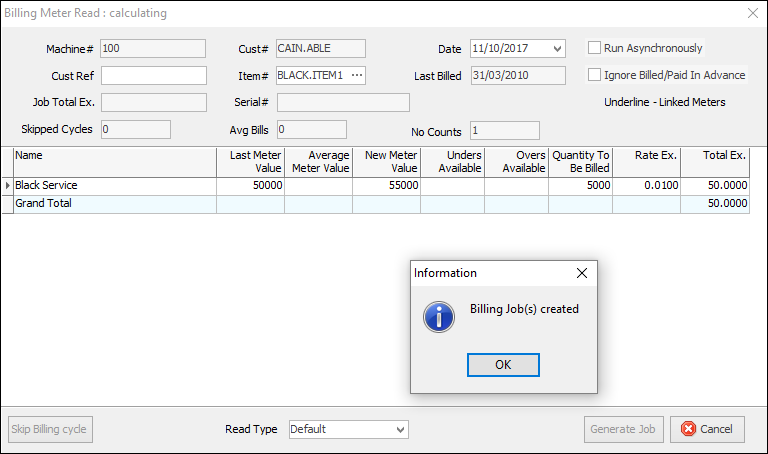Close the Information popup with X

tap(582, 273)
